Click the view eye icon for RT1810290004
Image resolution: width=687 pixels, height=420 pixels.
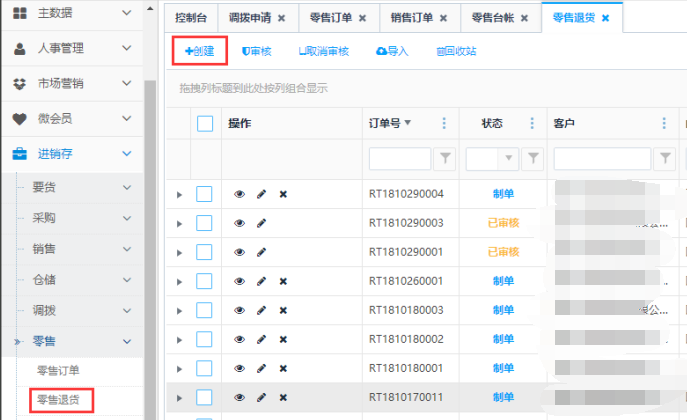tap(239, 194)
